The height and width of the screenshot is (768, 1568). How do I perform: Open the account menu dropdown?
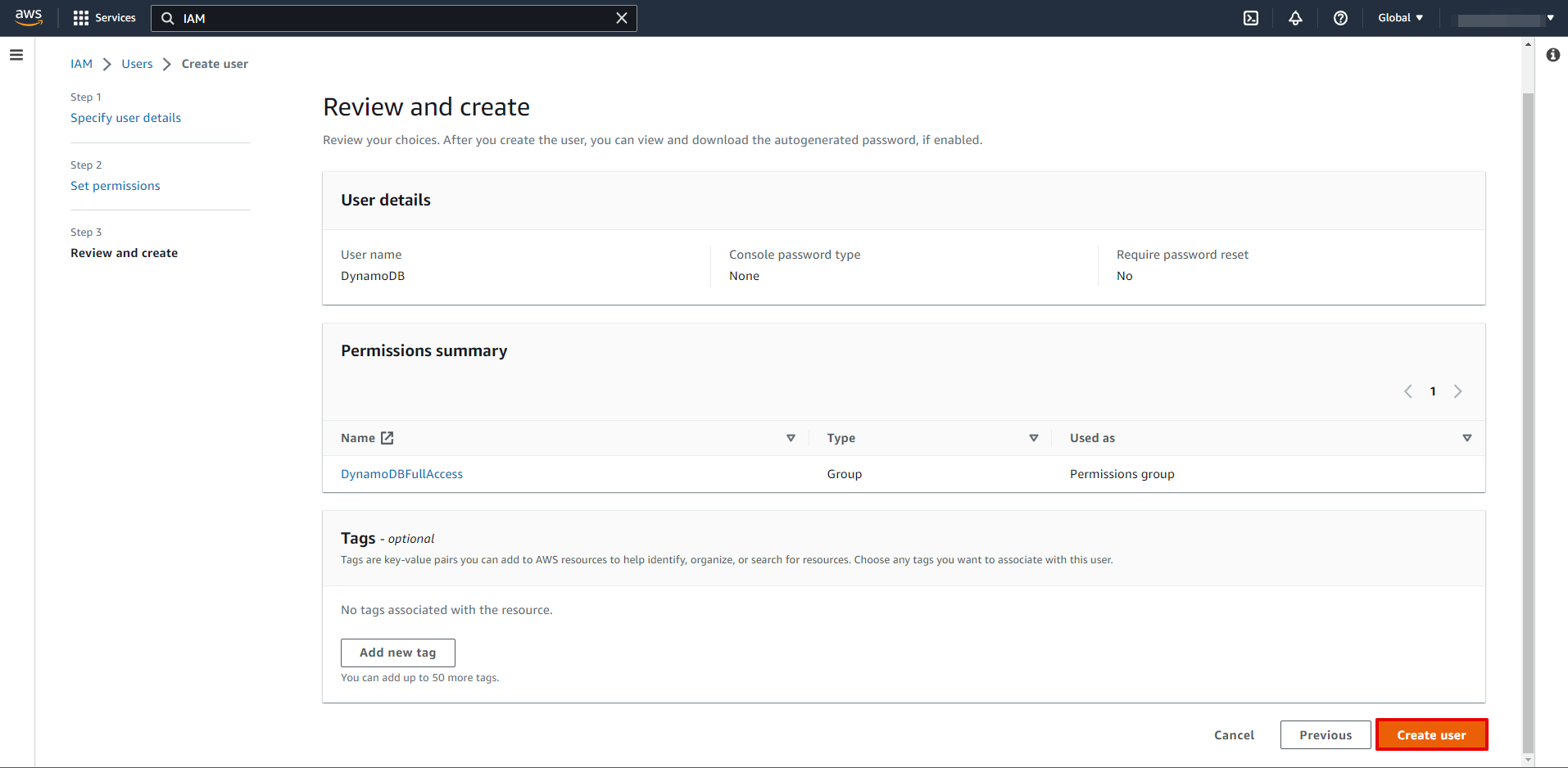click(x=1505, y=18)
